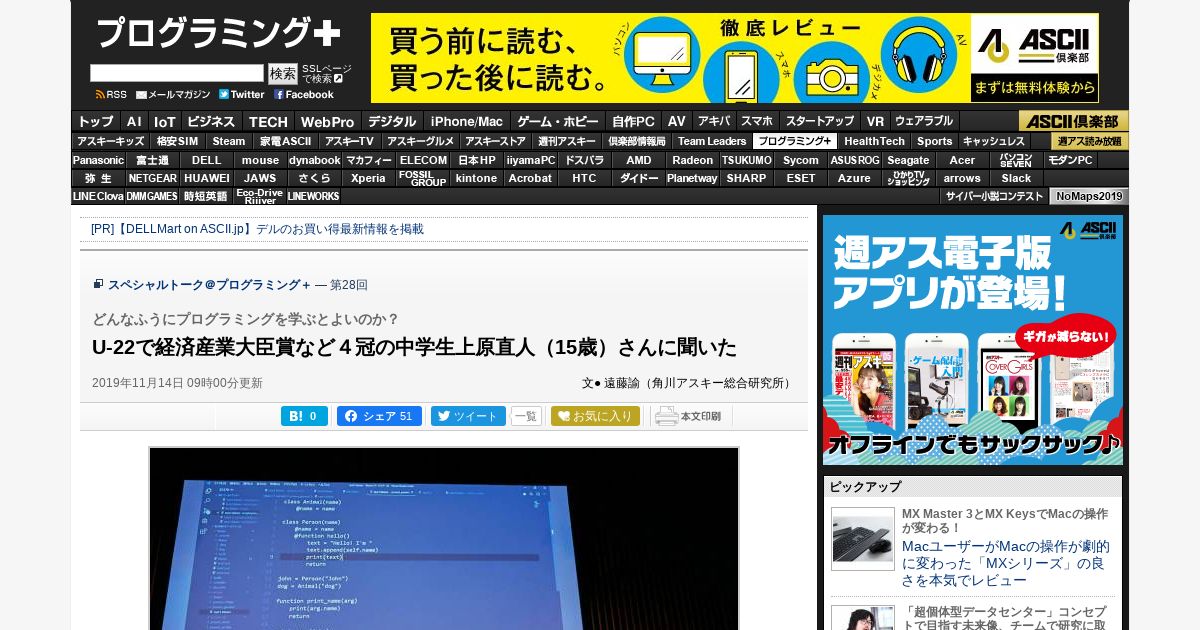The height and width of the screenshot is (630, 1200).
Task: Open the ビジネス menu tab
Action: point(212,121)
